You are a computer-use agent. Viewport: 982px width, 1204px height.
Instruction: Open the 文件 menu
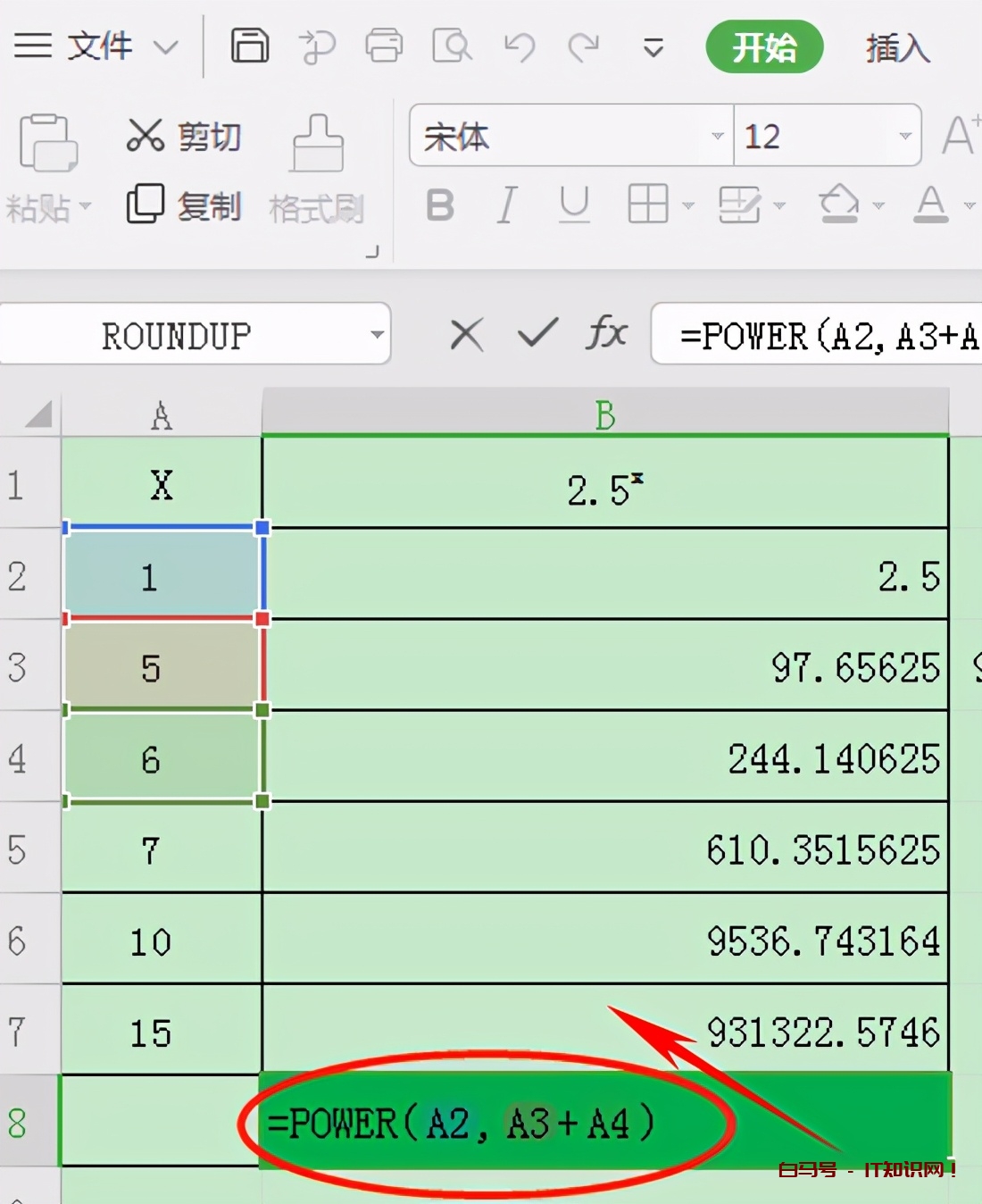pos(98,46)
